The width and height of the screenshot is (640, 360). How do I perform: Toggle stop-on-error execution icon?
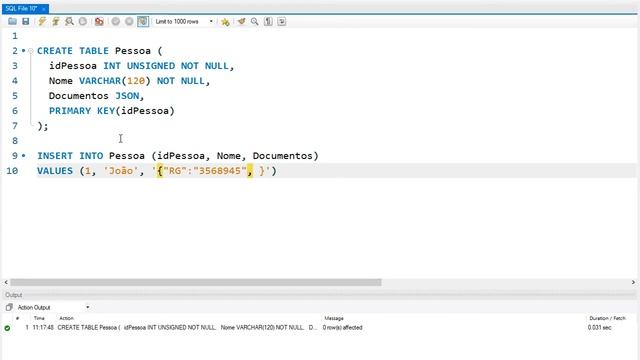(99, 21)
